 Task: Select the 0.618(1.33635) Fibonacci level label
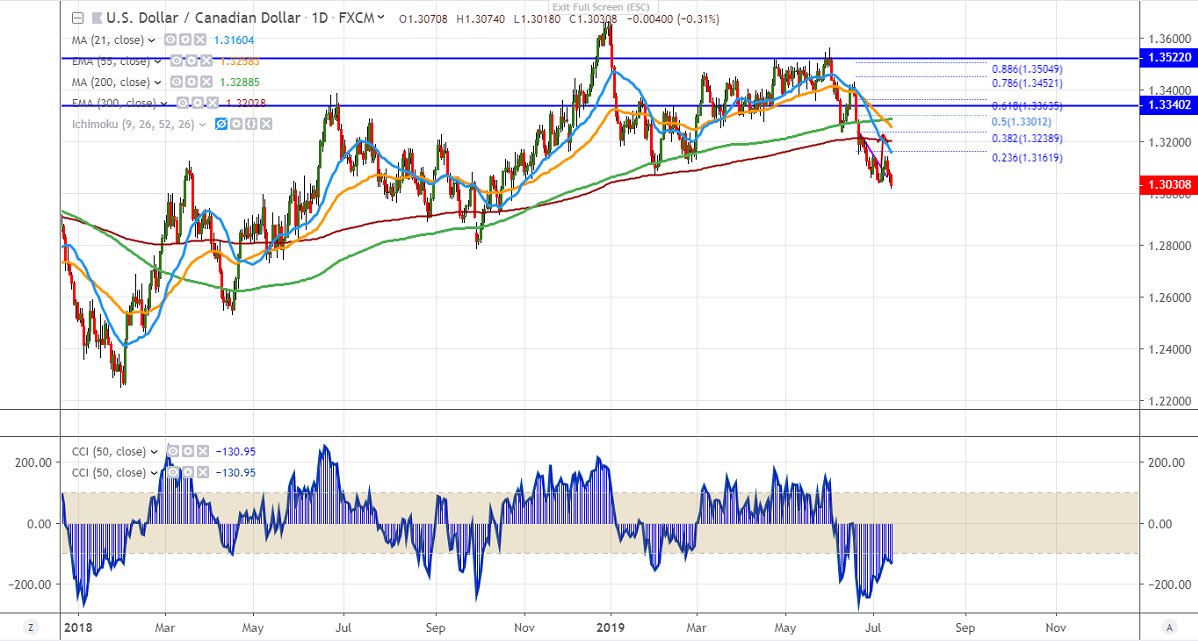tap(1027, 106)
